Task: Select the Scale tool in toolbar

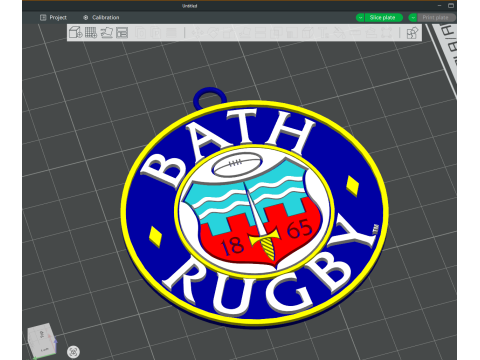Action: (x=229, y=32)
